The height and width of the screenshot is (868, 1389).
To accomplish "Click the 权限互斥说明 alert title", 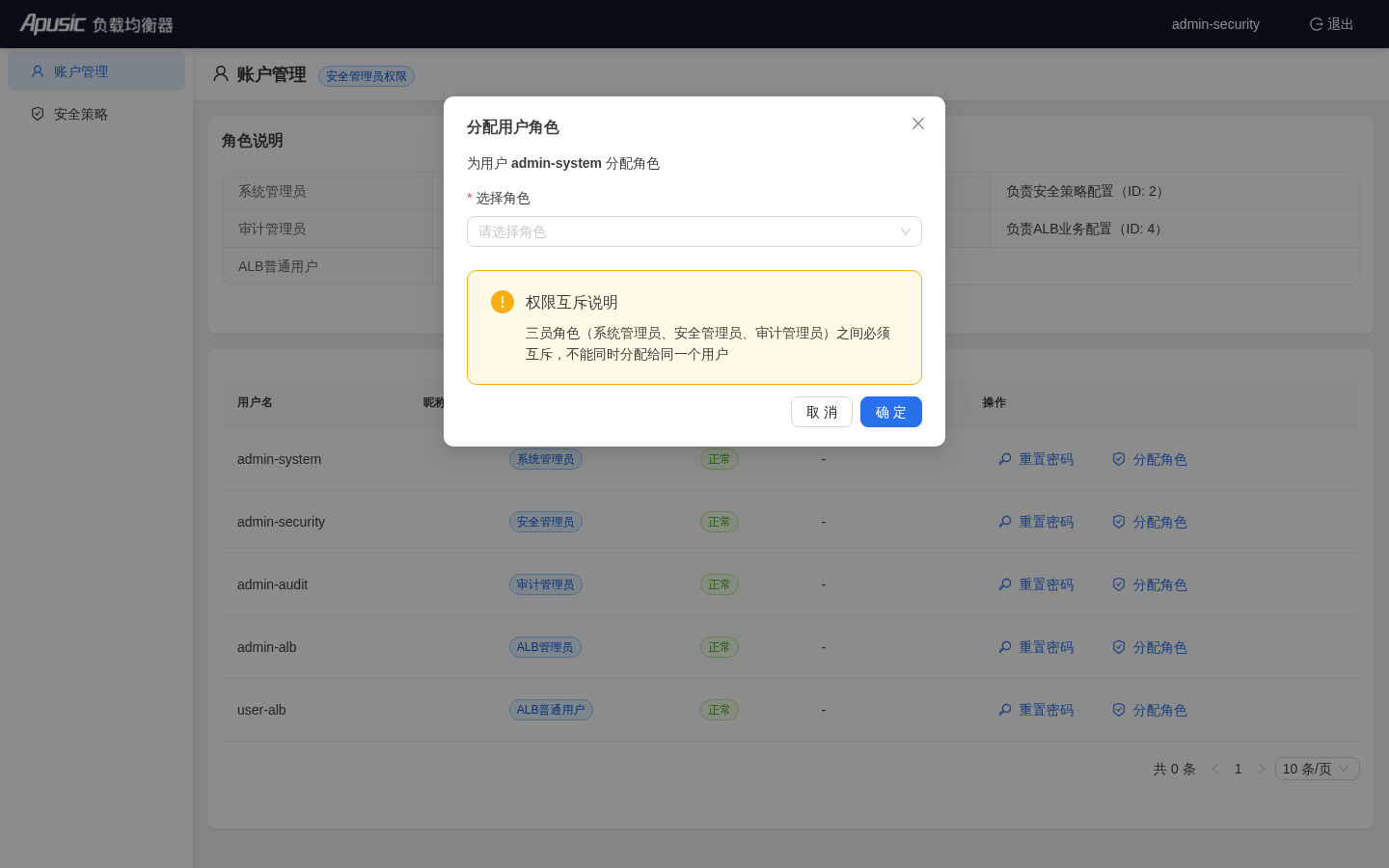I will [572, 302].
